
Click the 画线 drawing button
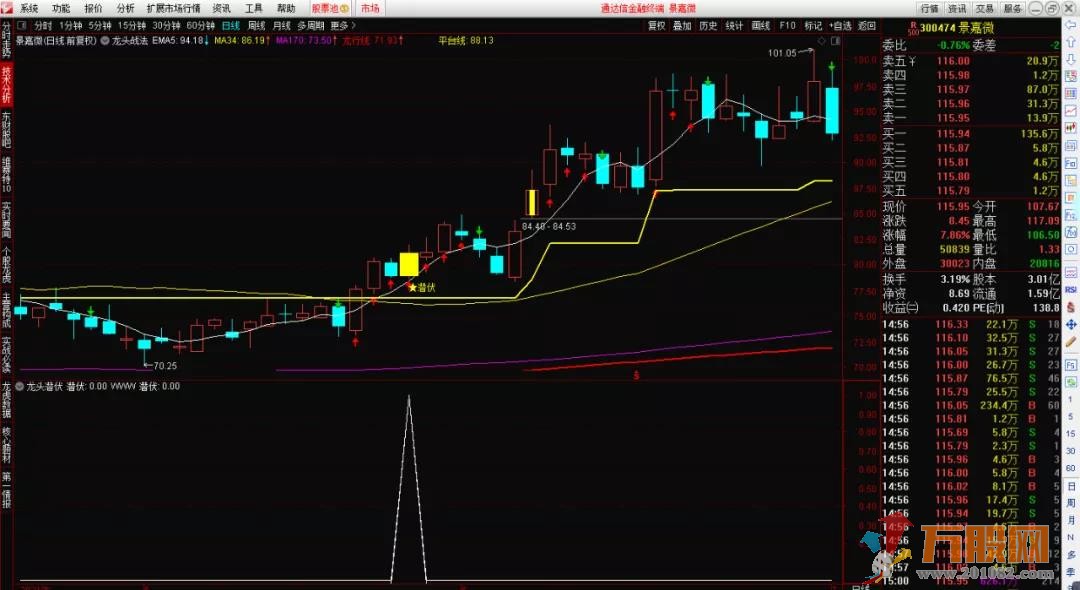coord(760,25)
